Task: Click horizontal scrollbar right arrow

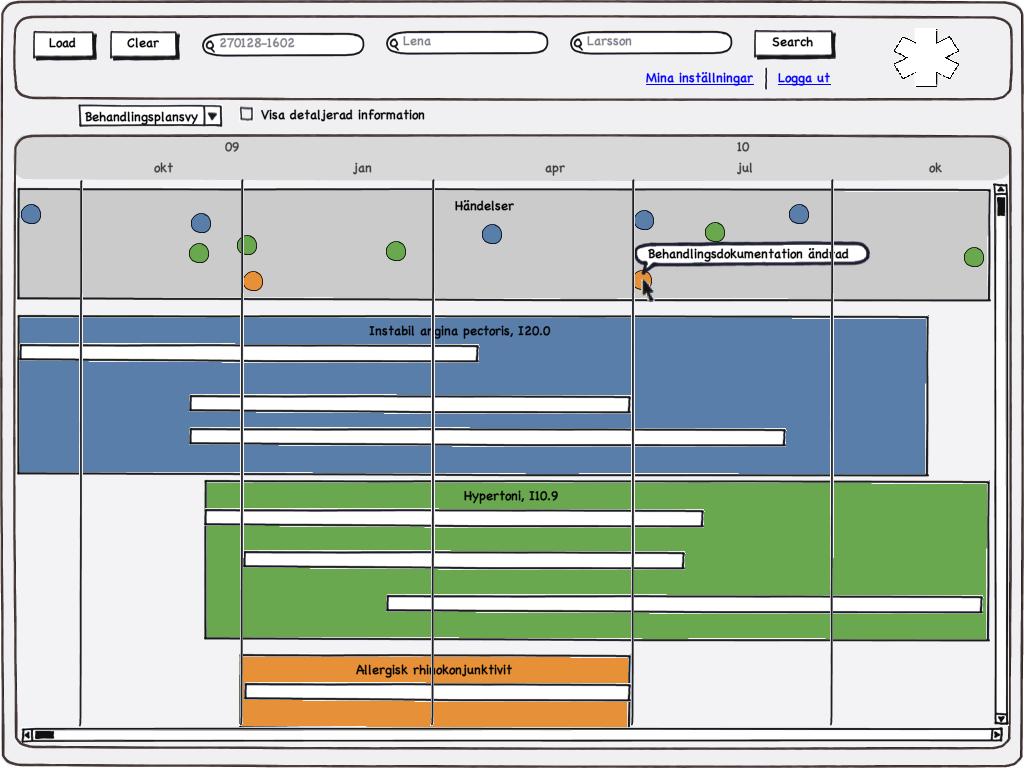Action: click(997, 735)
